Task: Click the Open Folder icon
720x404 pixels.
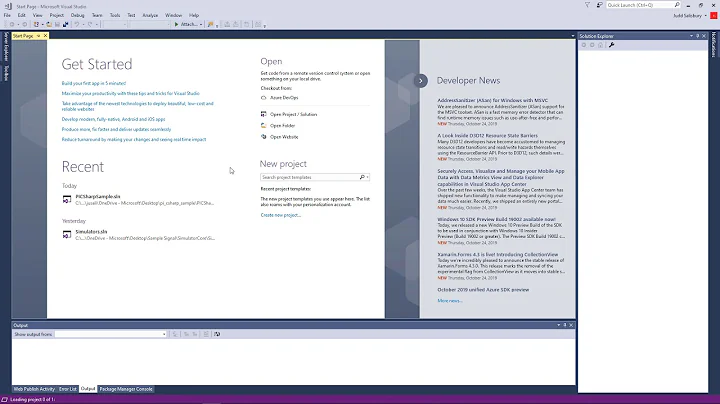Action: point(264,125)
